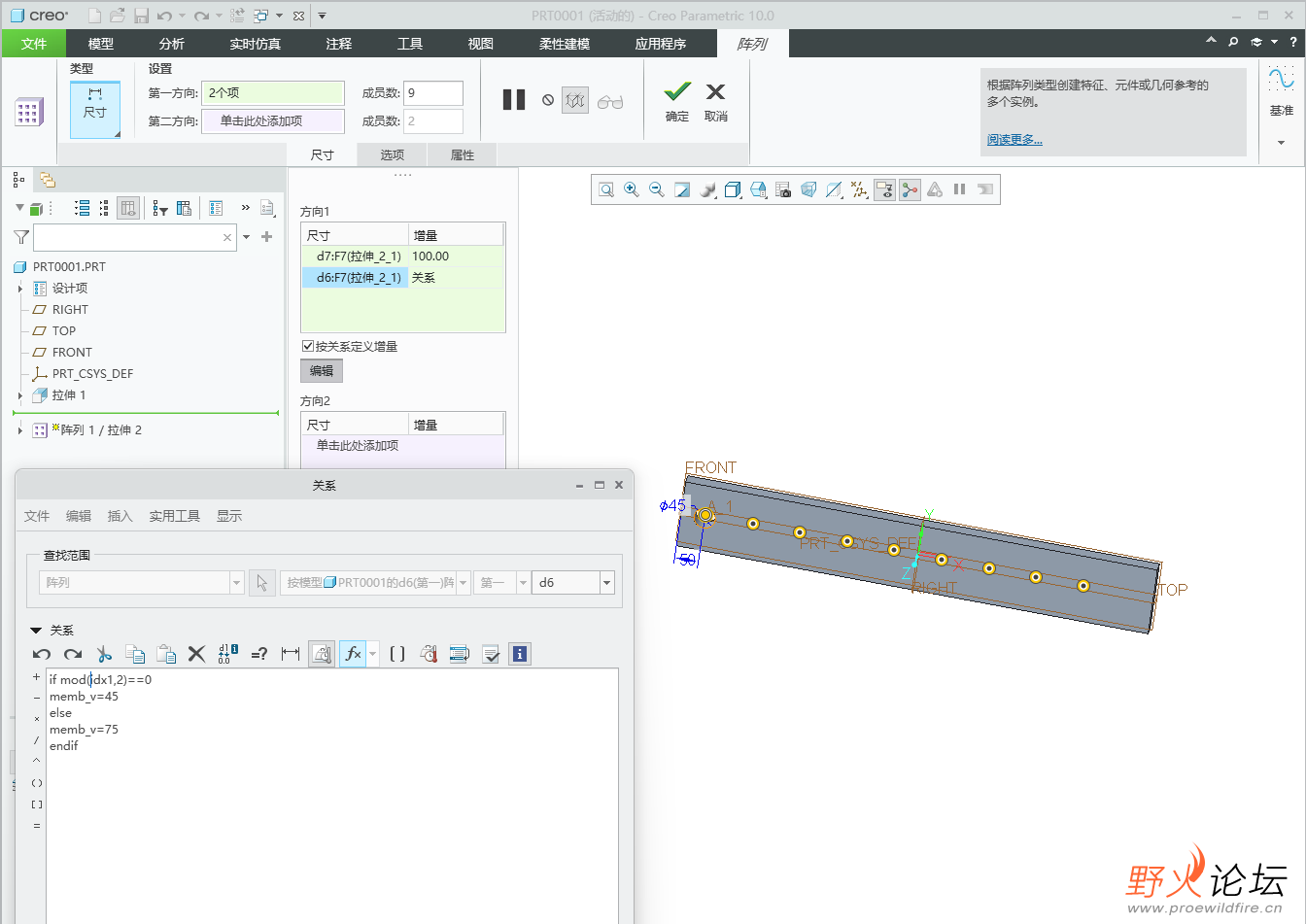Toggle the attached geometry preview icon
The image size is (1306, 924).
click(x=575, y=100)
